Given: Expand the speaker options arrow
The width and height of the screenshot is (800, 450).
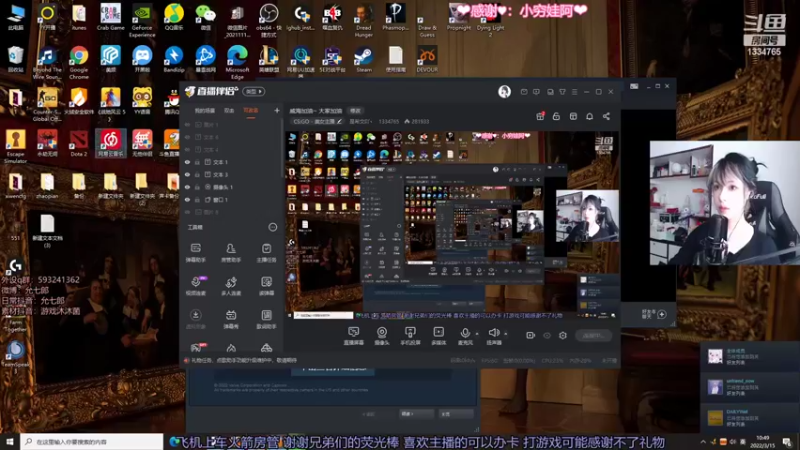Looking at the screenshot, I should (x=506, y=334).
